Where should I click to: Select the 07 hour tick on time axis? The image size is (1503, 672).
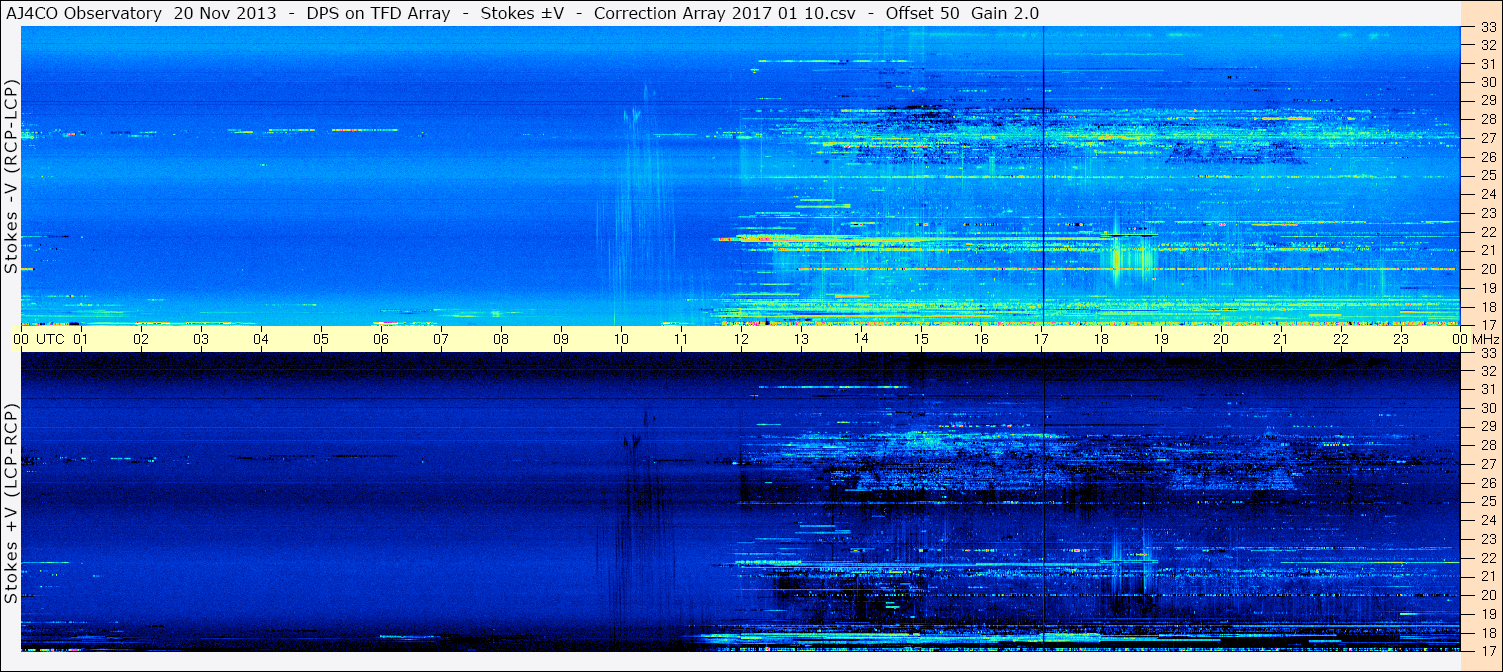[x=441, y=339]
